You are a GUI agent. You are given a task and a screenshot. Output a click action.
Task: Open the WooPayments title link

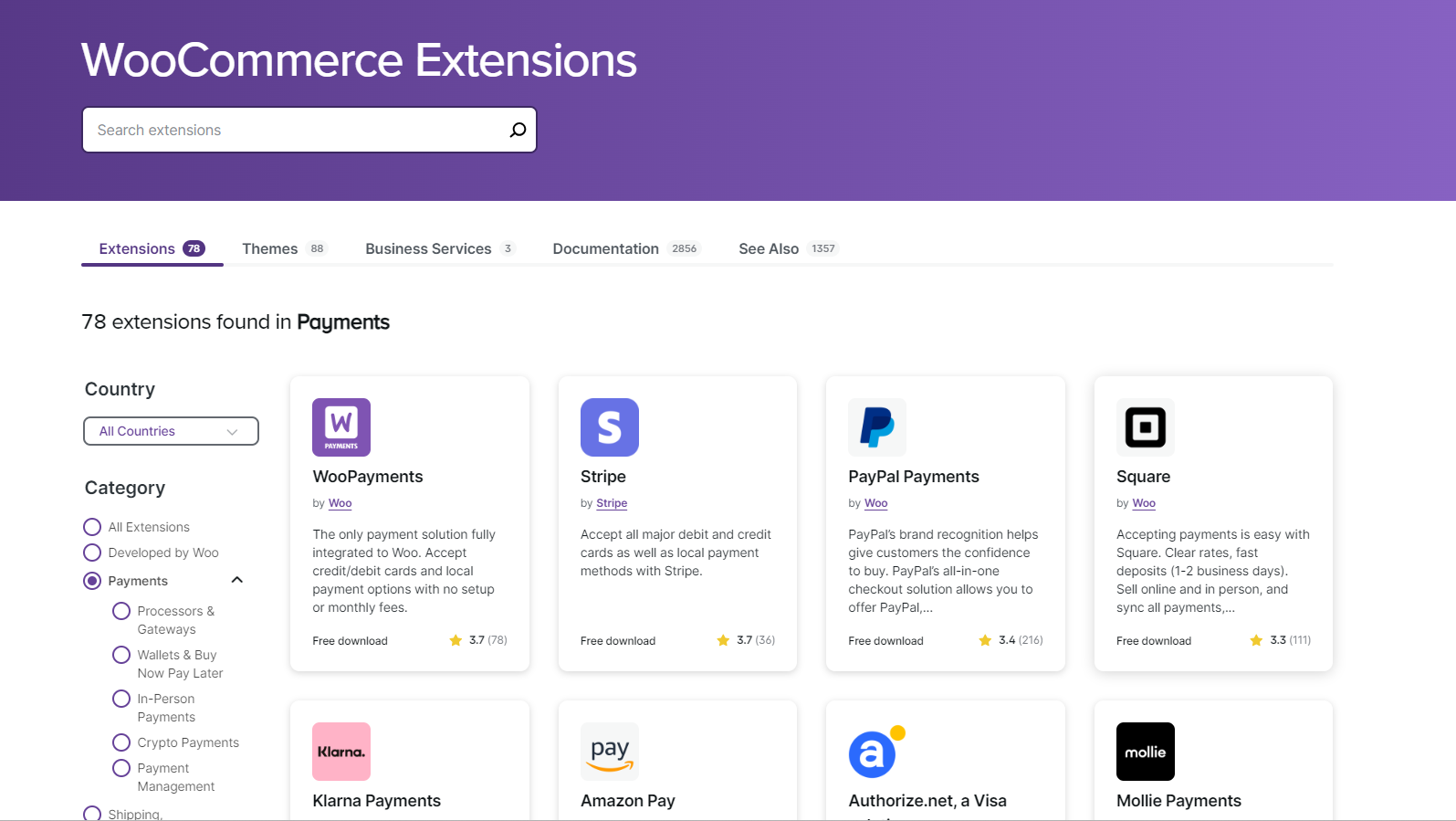pos(368,477)
